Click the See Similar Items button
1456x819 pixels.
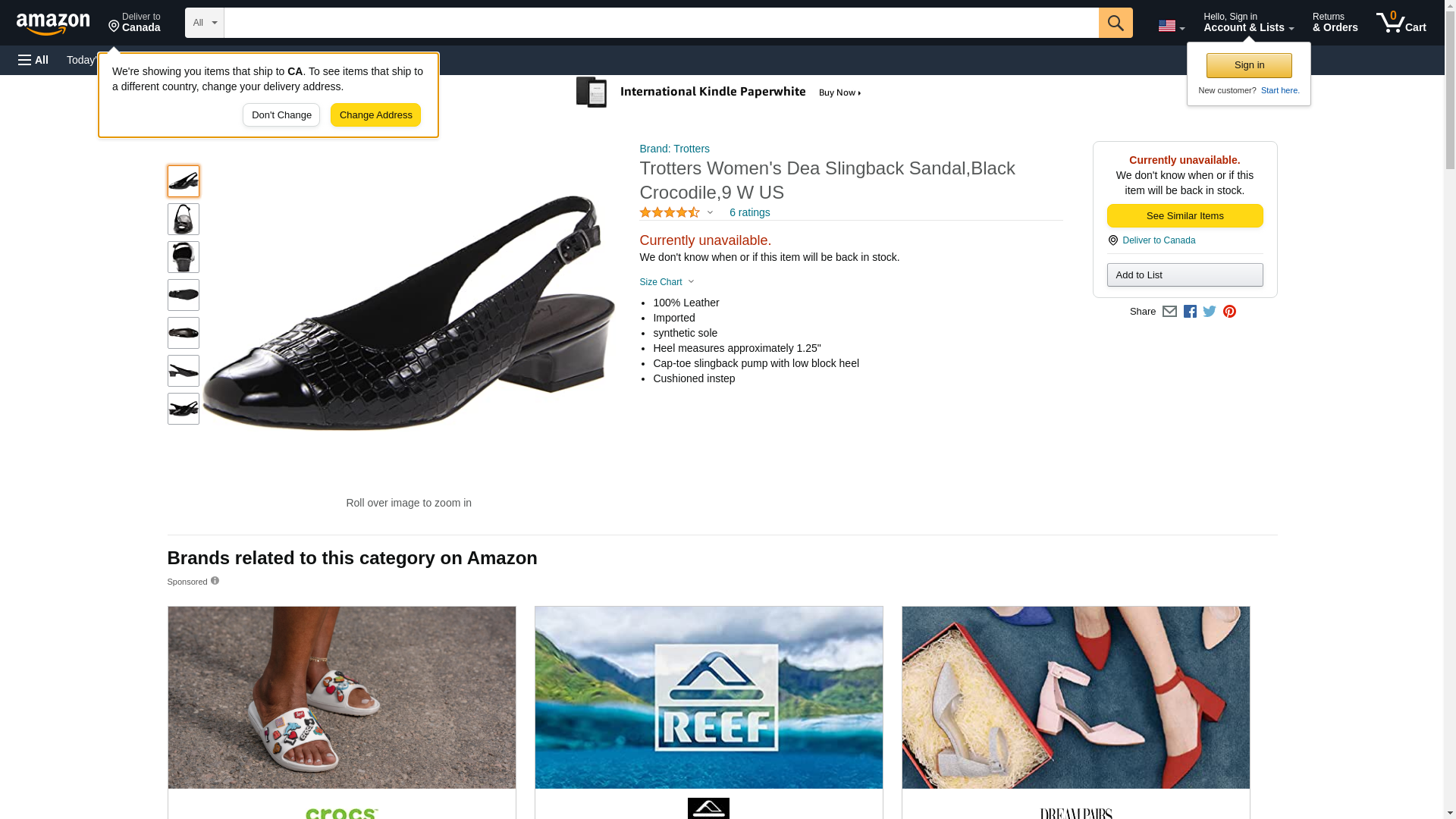coord(1185,216)
